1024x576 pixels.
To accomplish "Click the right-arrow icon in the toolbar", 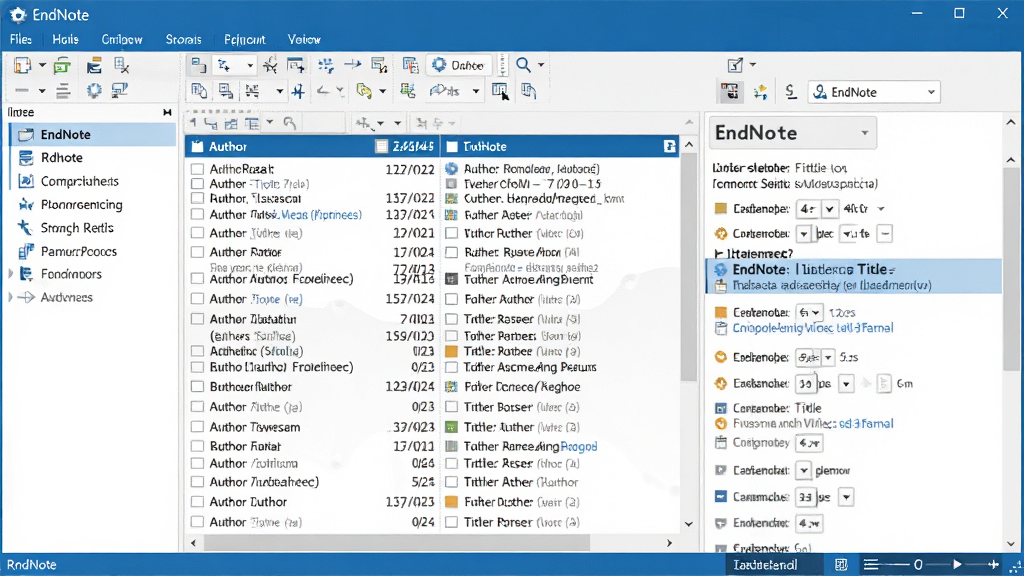I will point(353,64).
